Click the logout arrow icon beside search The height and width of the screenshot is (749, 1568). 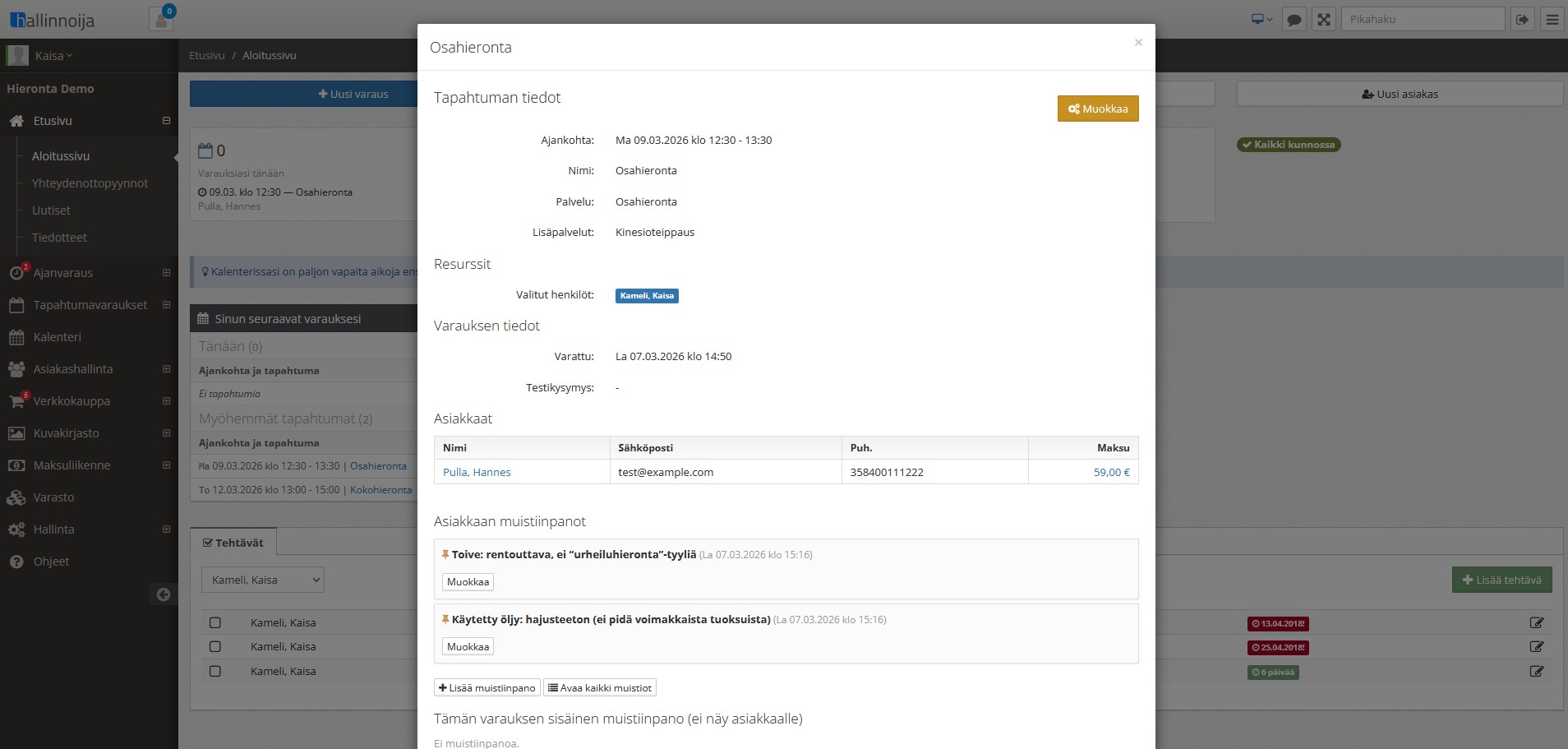[x=1522, y=20]
